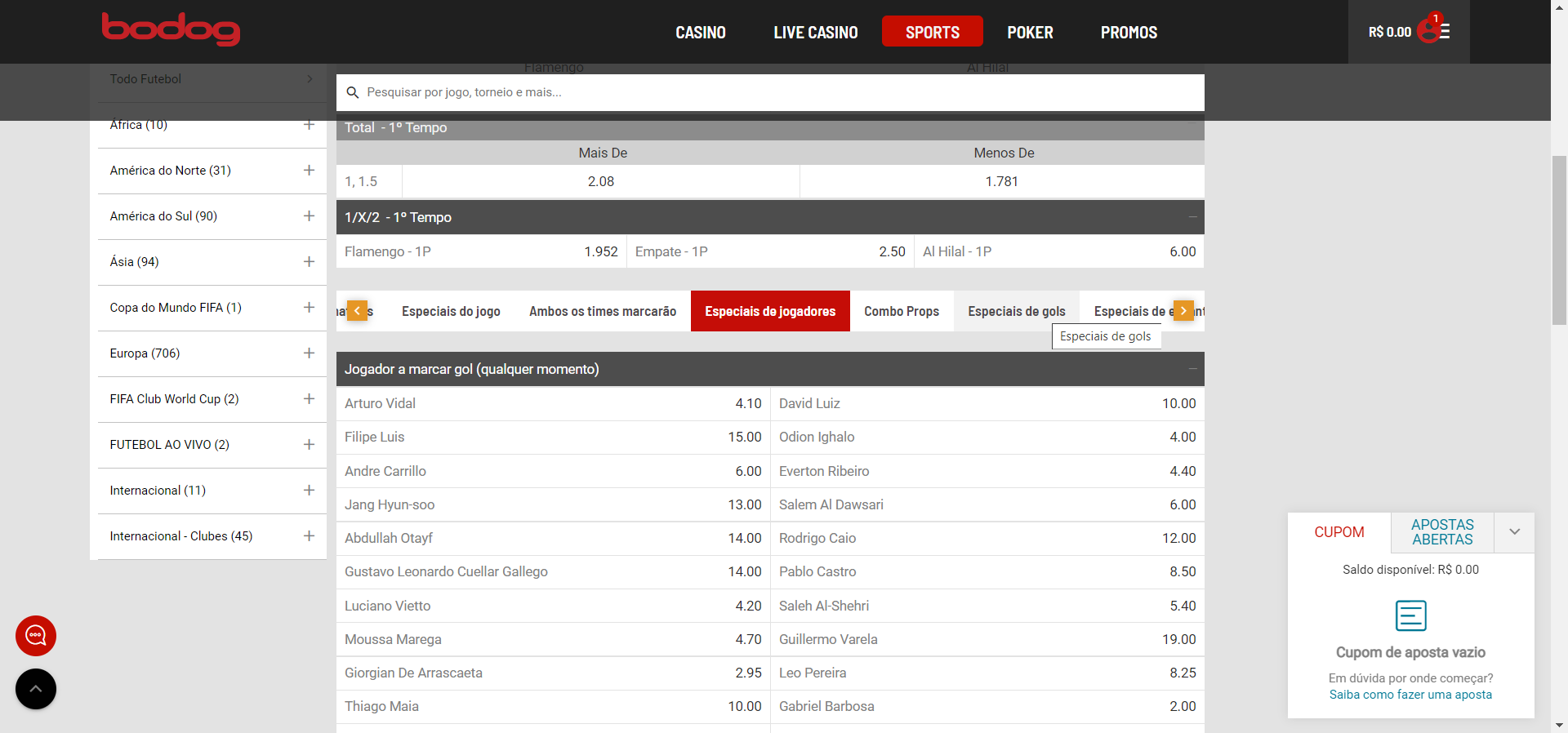Pick Arturo Vidal to score 4.10
Screen dimensions: 1568x733
coord(553,403)
